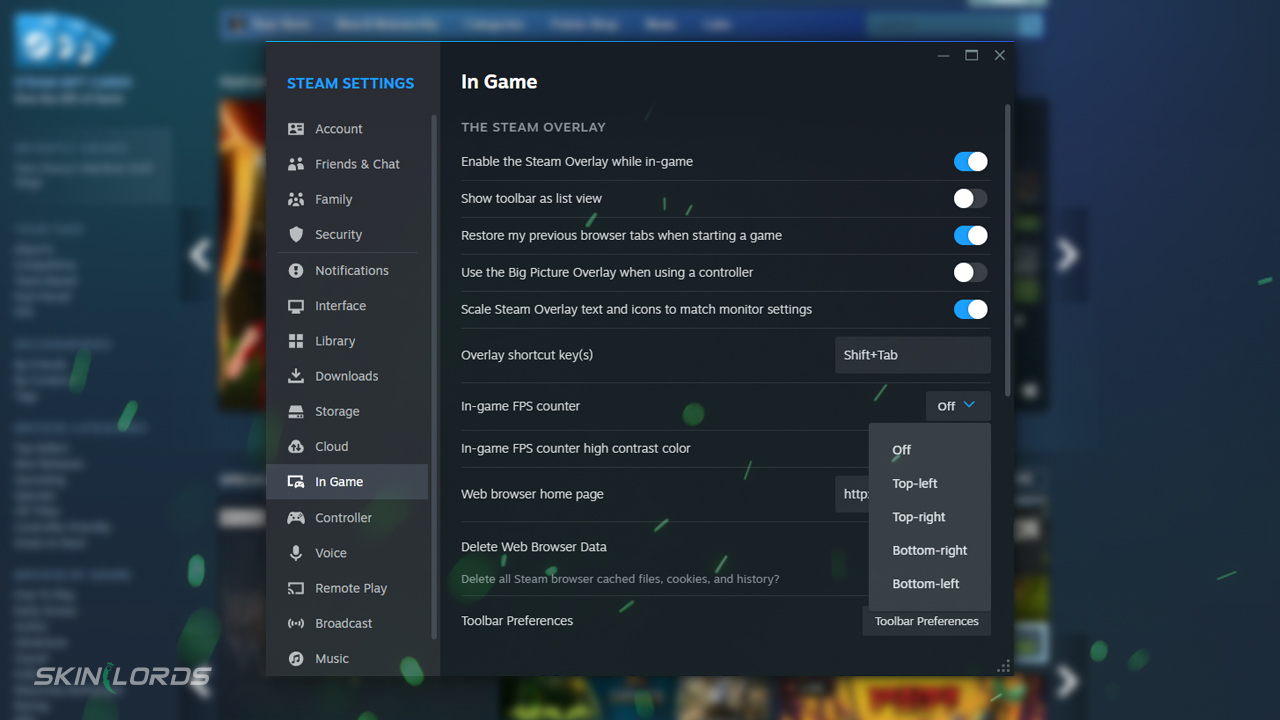Toggle Scale Steam Overlay text setting
The width and height of the screenshot is (1280, 720).
coord(970,310)
